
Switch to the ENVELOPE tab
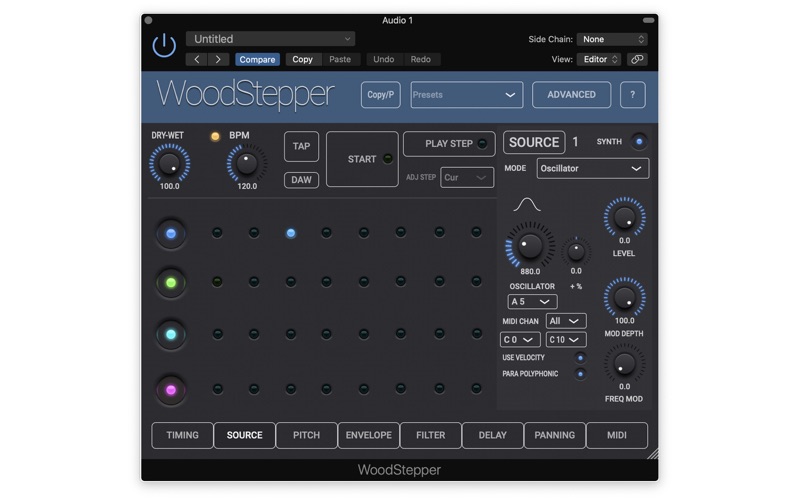[368, 436]
